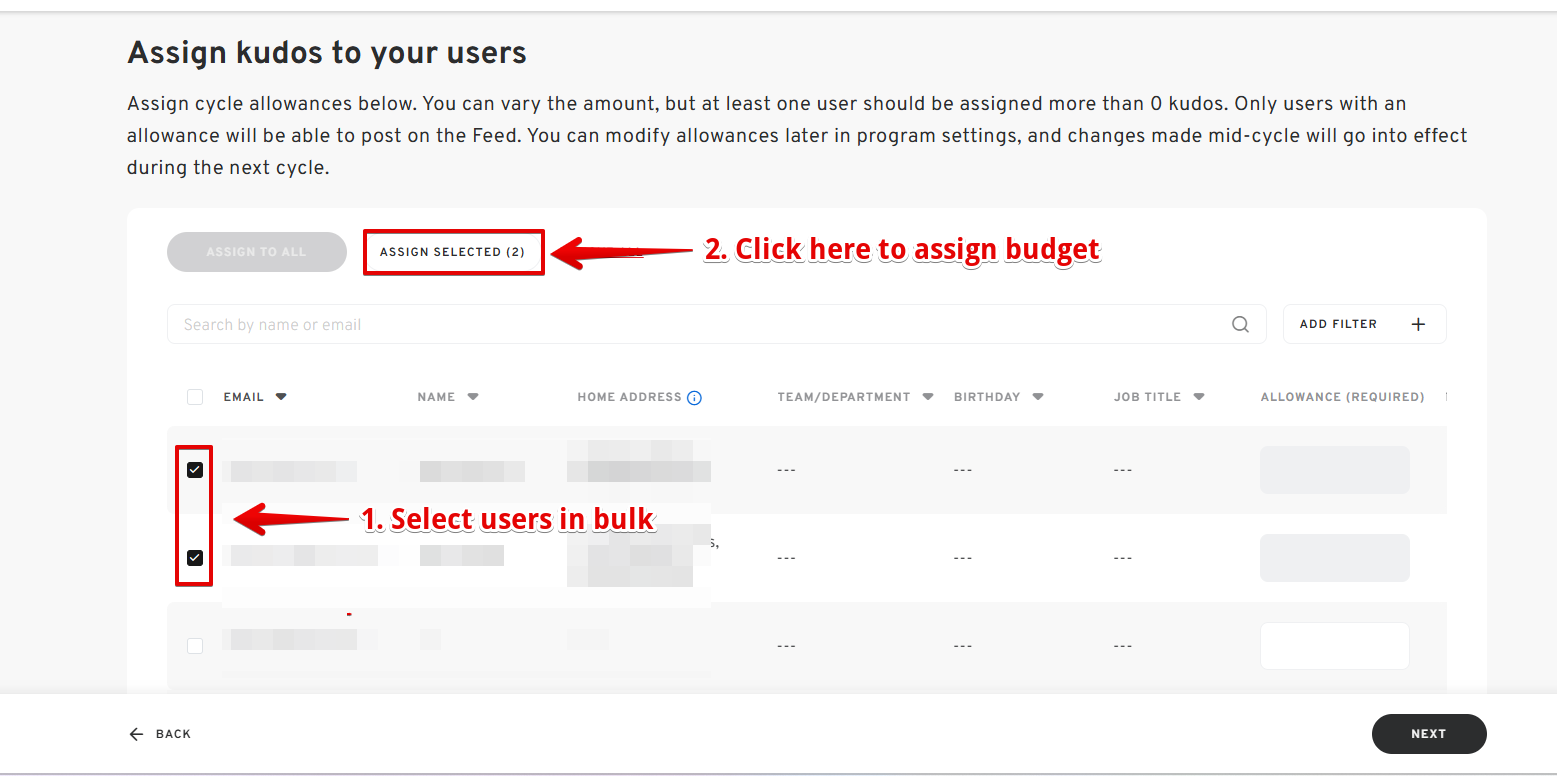Viewport: 1557px width, 776px height.
Task: Open the Job Title column sort arrow
Action: pyautogui.click(x=1198, y=397)
